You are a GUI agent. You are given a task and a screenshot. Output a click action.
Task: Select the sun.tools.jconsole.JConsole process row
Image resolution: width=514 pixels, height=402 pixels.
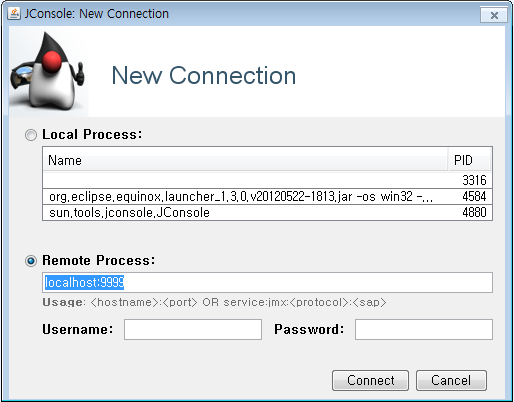(267, 212)
